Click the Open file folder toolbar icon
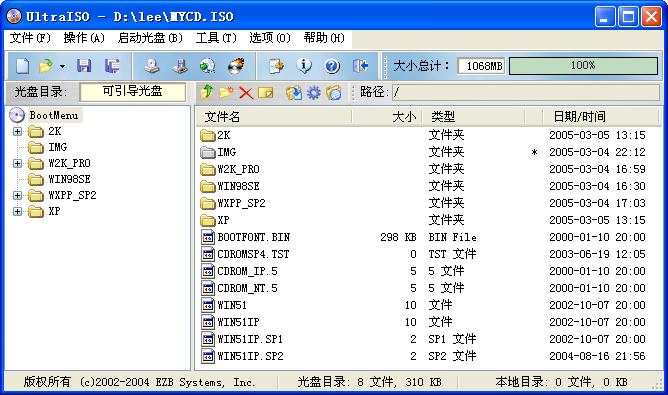Screen dimensions: 668x395 pyautogui.click(x=46, y=66)
